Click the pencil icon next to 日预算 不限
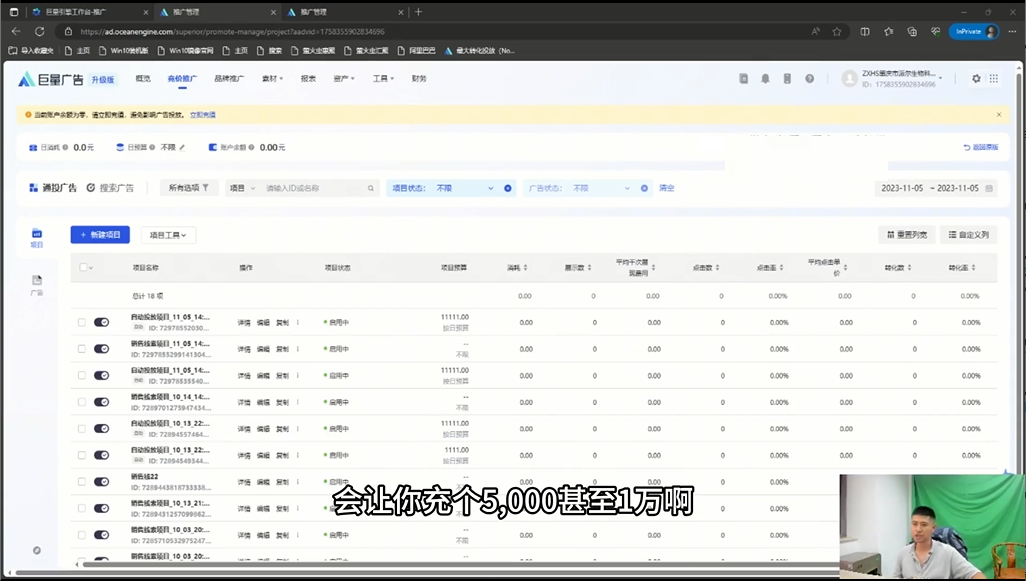Viewport: 1026px width, 581px height. point(183,148)
